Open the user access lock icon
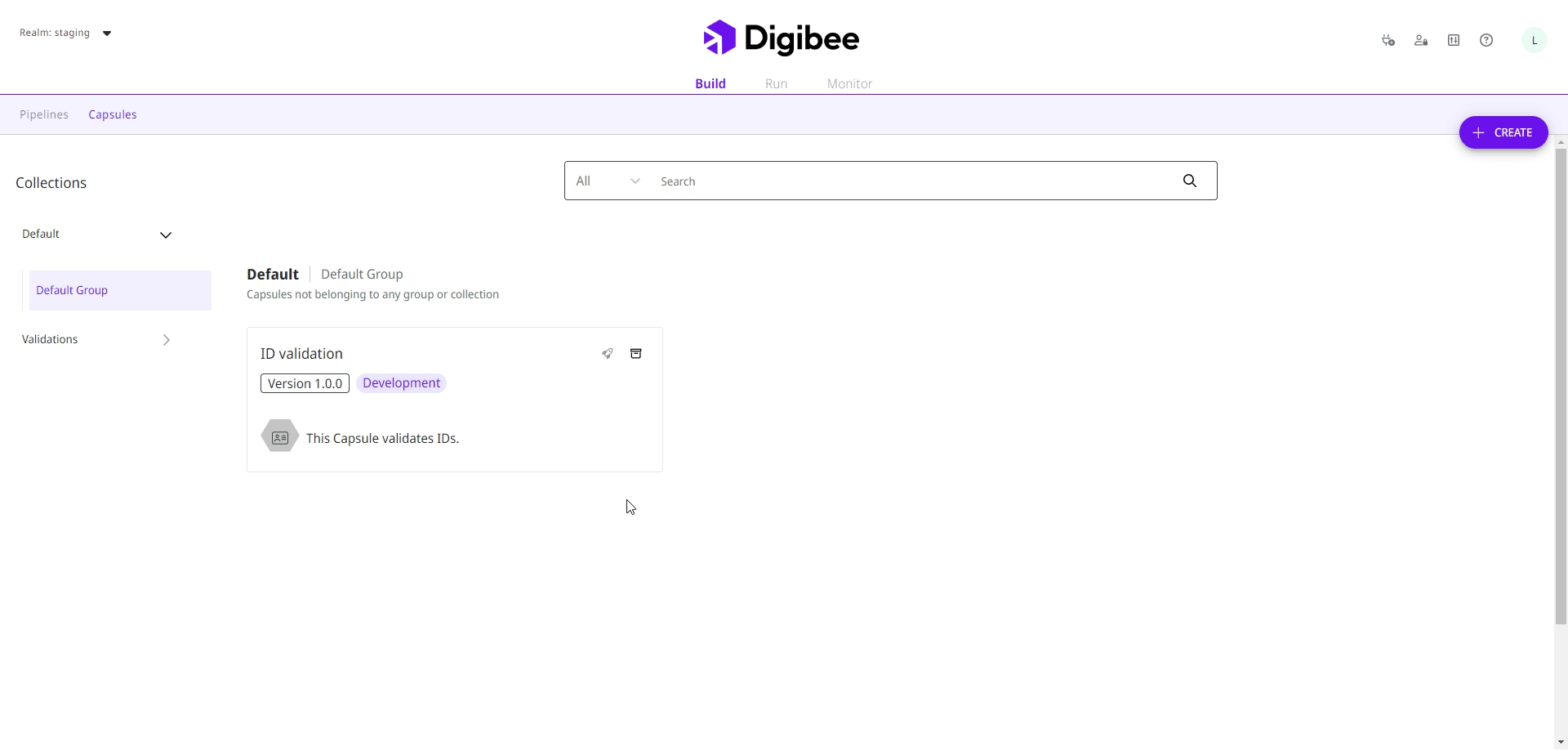1568x751 pixels. [1420, 40]
